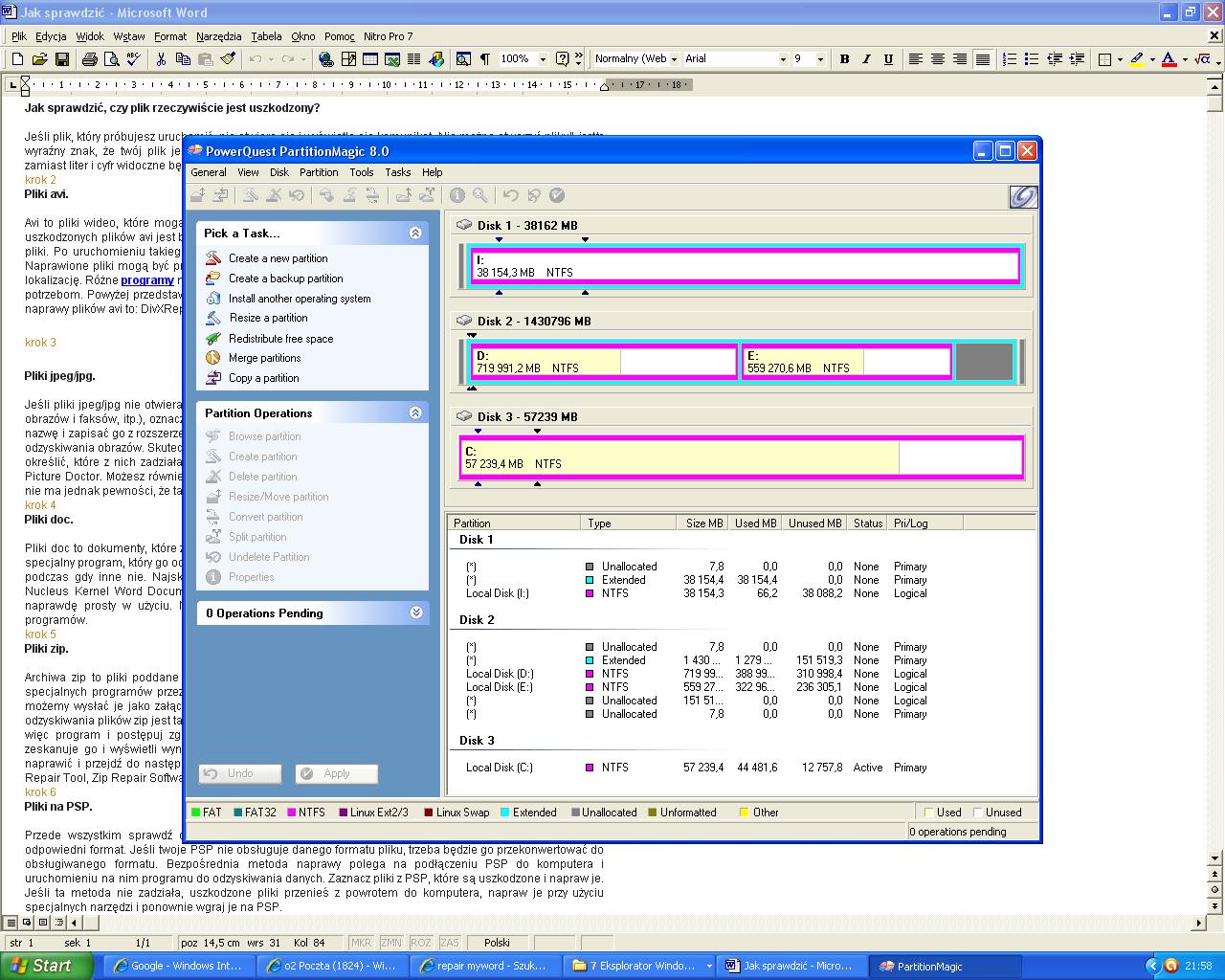Click the New document icon in Word

[x=17, y=59]
